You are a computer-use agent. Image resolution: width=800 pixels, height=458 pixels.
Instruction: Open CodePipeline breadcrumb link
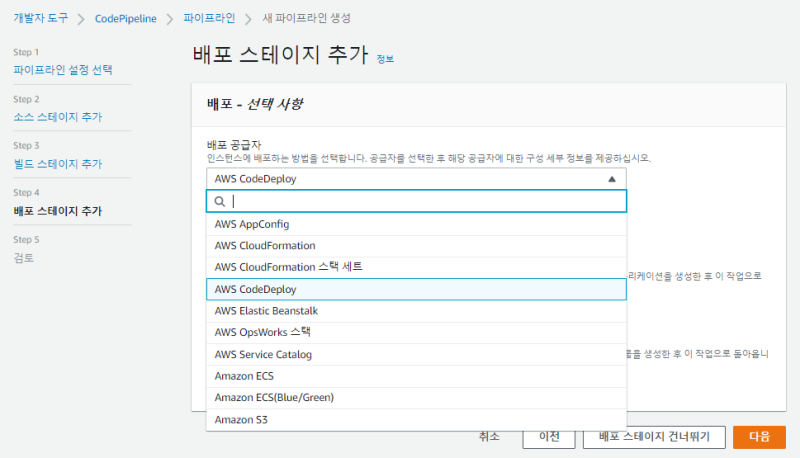126,18
